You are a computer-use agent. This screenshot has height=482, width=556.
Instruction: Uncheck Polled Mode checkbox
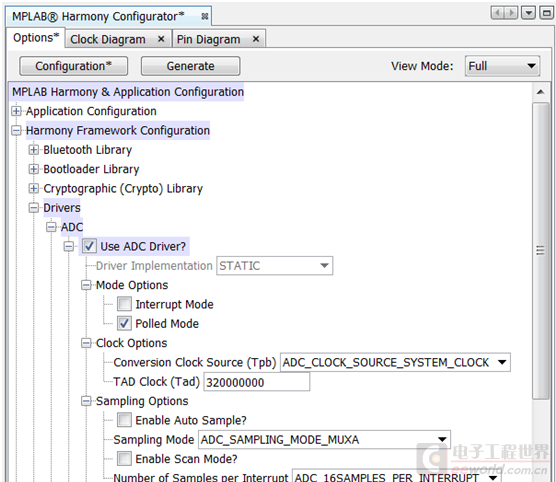(x=124, y=323)
